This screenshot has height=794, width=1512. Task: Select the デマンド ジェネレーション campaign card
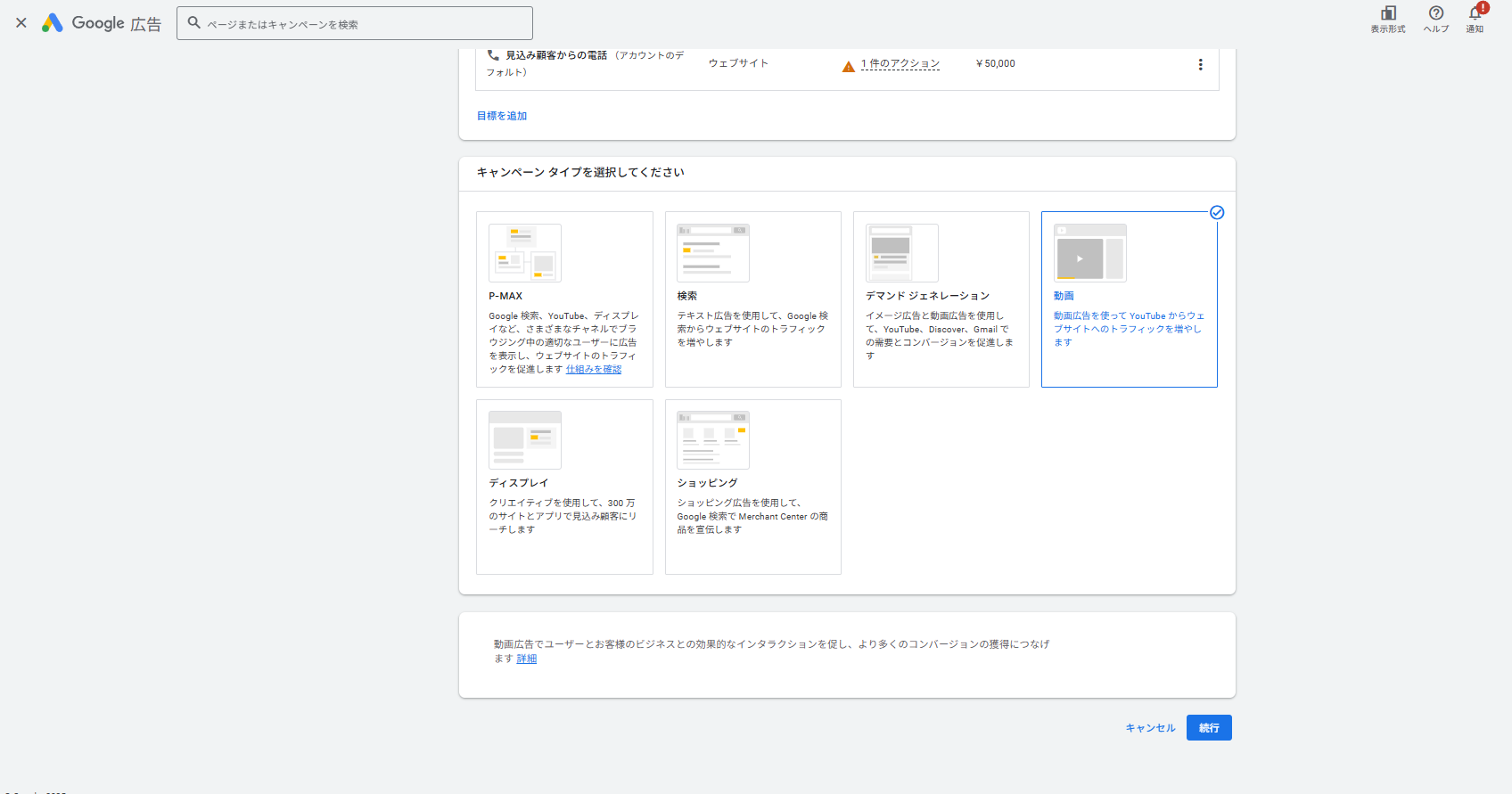pos(941,299)
